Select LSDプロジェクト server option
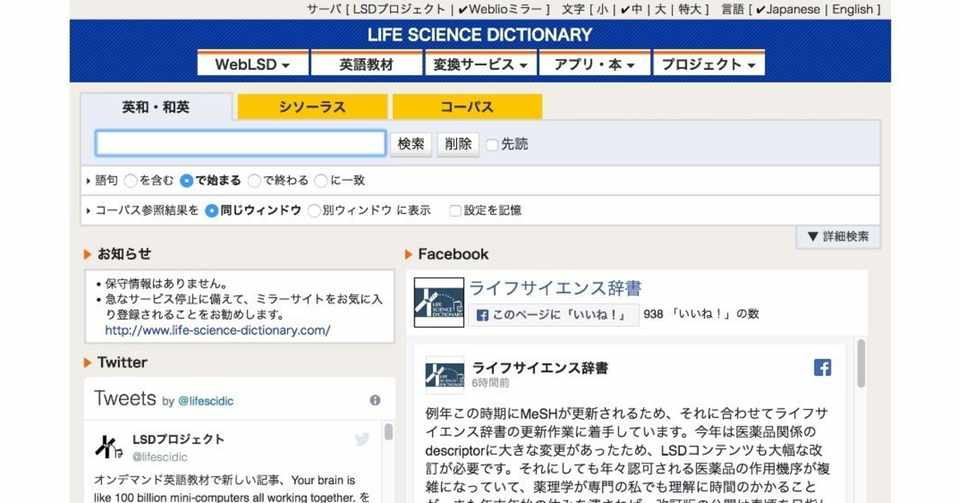The height and width of the screenshot is (503, 960). tap(399, 9)
